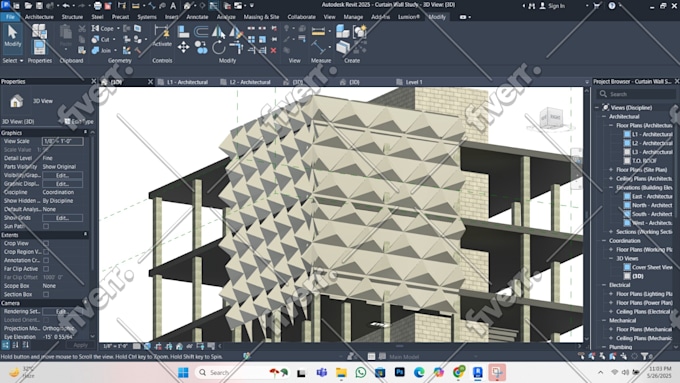Open the Architecture ribbon tab

(x=39, y=17)
